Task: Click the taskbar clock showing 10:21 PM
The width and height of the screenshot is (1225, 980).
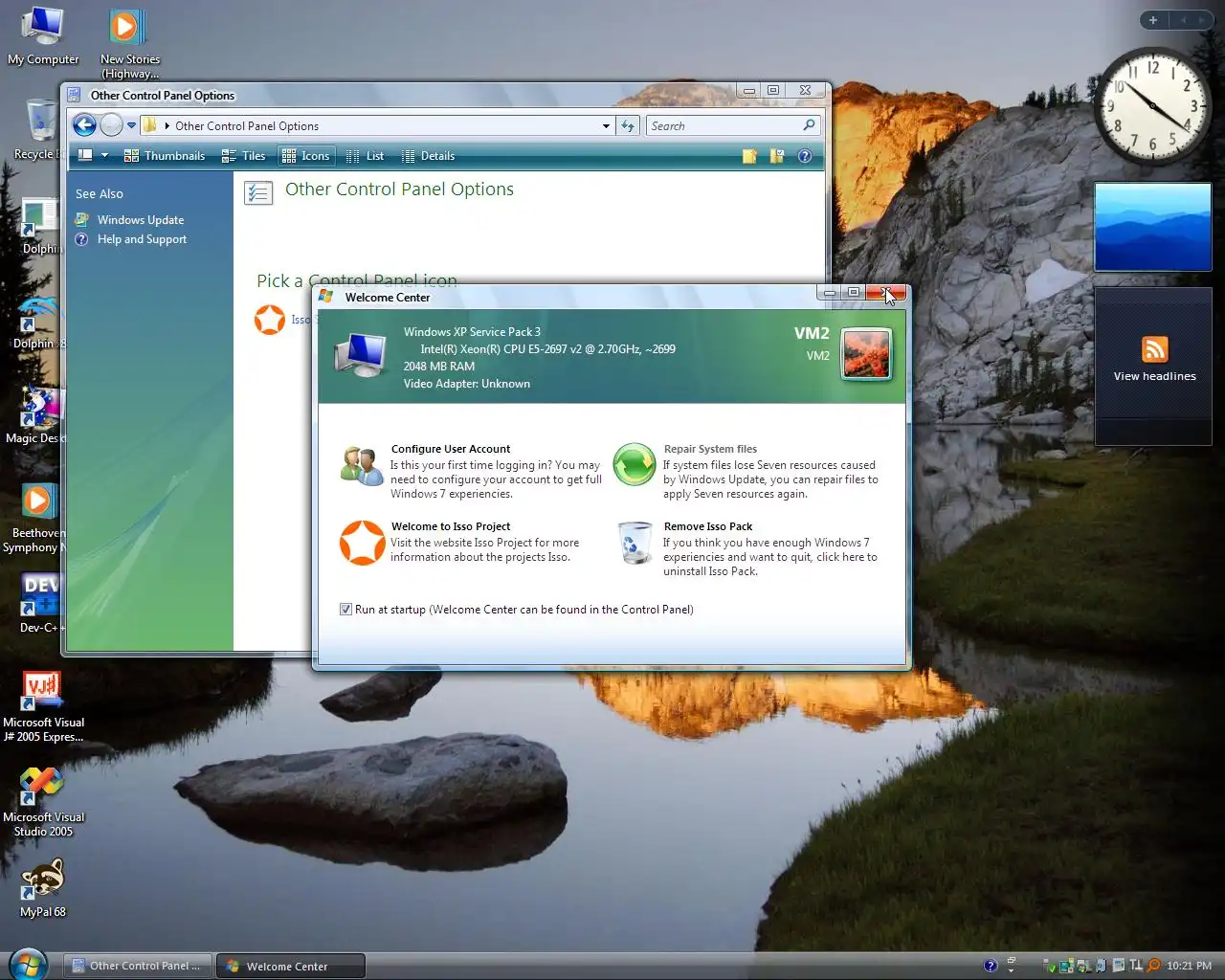Action: coord(1189,966)
